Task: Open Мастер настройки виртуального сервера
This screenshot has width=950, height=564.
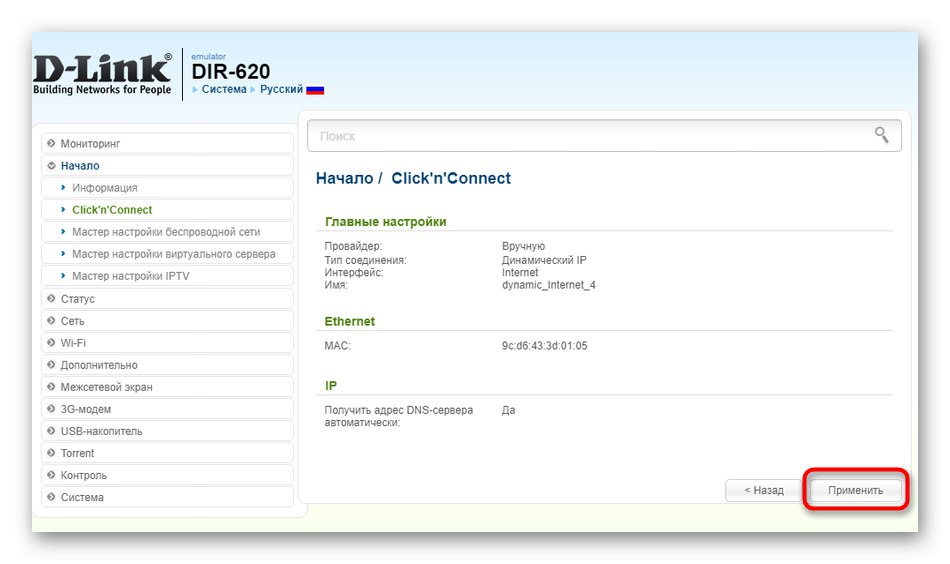Action: (174, 254)
